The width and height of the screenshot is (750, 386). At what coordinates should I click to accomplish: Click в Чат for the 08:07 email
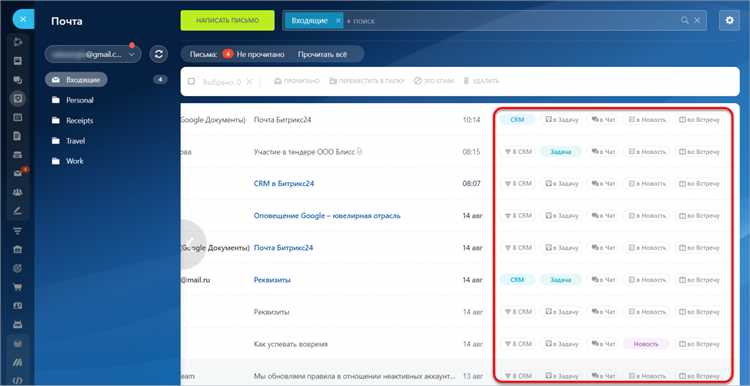[604, 184]
